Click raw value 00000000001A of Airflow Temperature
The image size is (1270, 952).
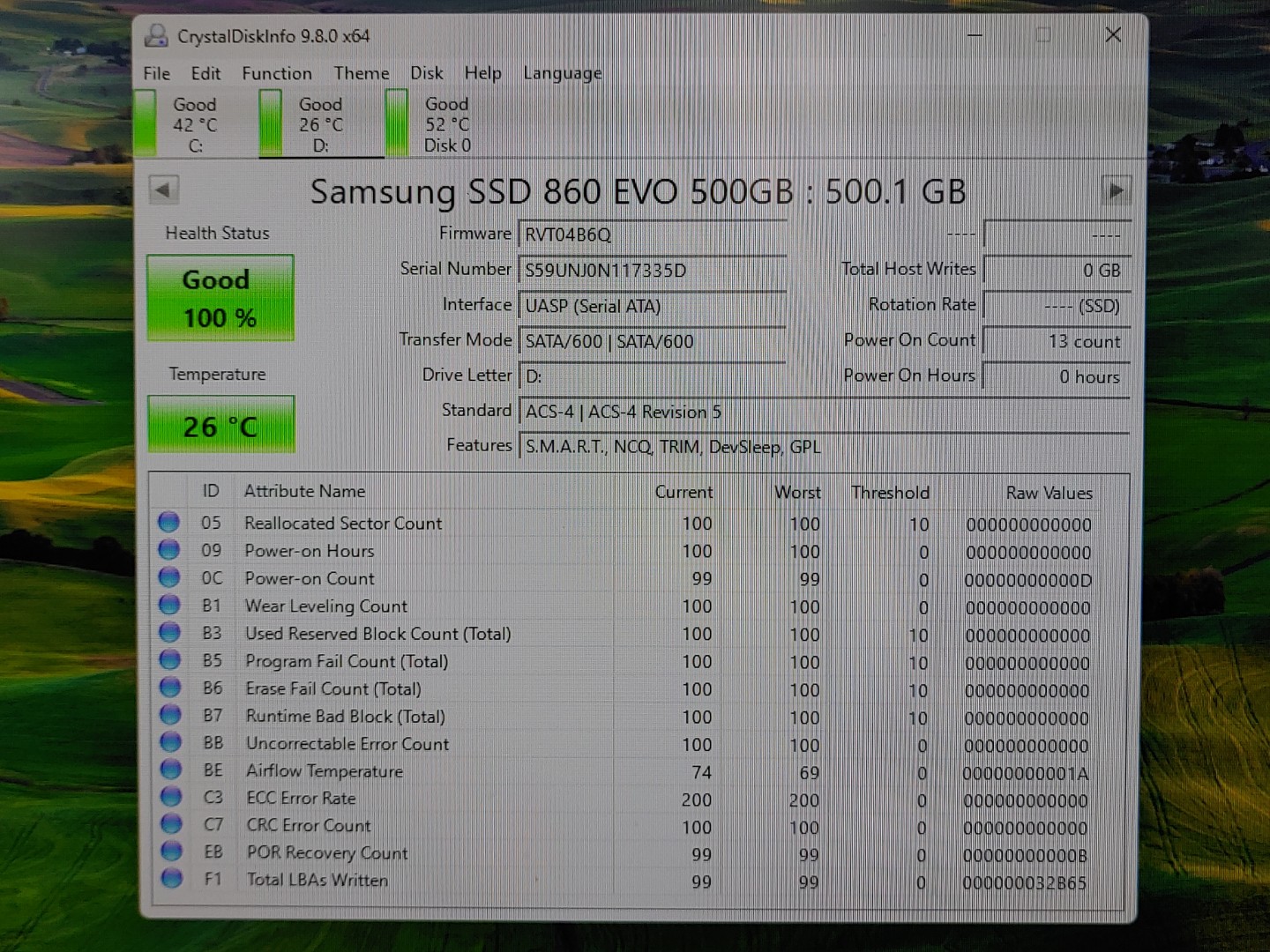point(1026,774)
